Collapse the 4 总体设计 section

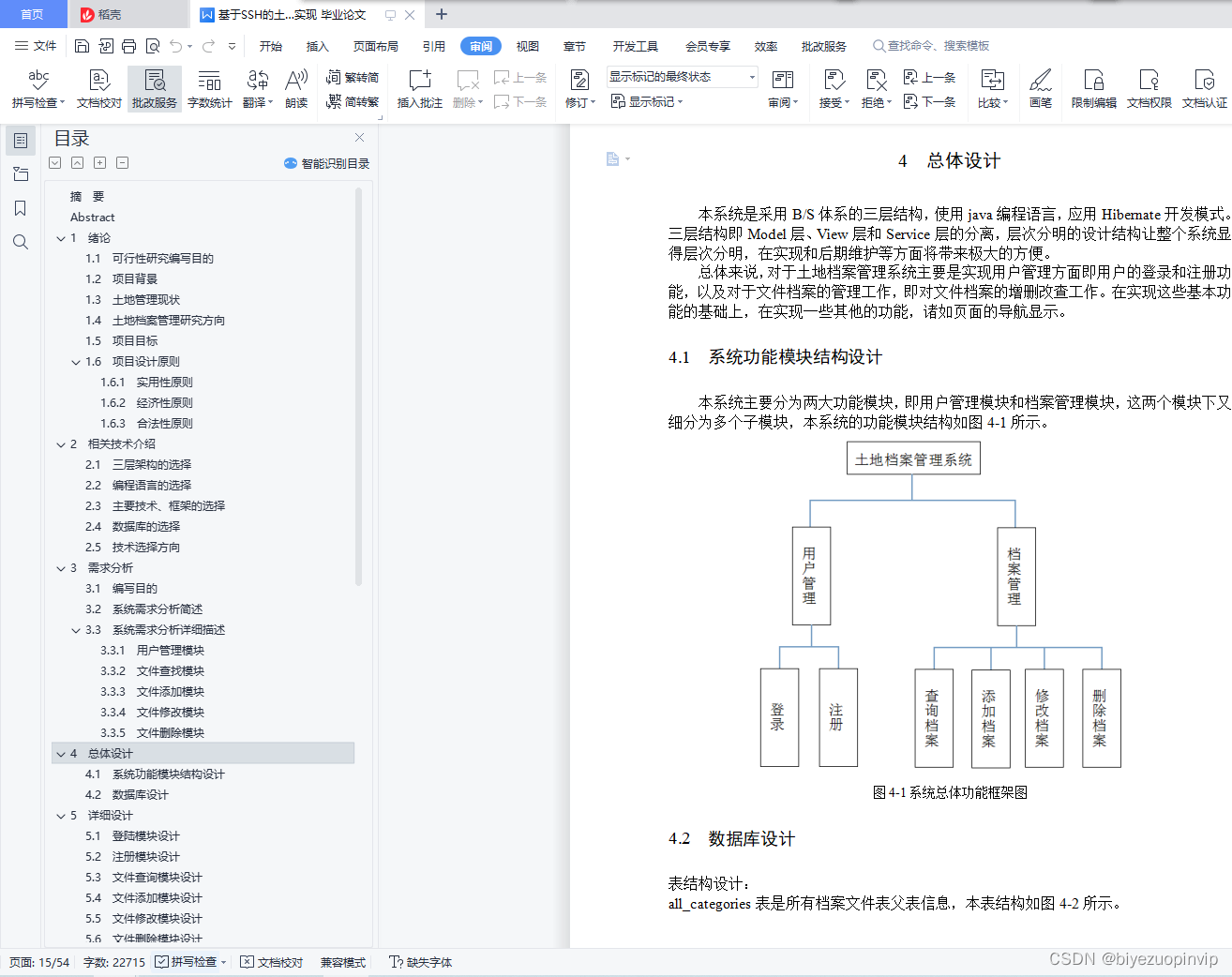coord(61,754)
